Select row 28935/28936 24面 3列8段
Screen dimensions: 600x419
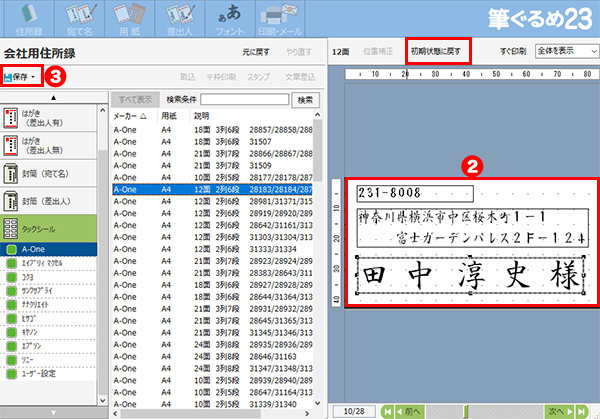(212, 345)
